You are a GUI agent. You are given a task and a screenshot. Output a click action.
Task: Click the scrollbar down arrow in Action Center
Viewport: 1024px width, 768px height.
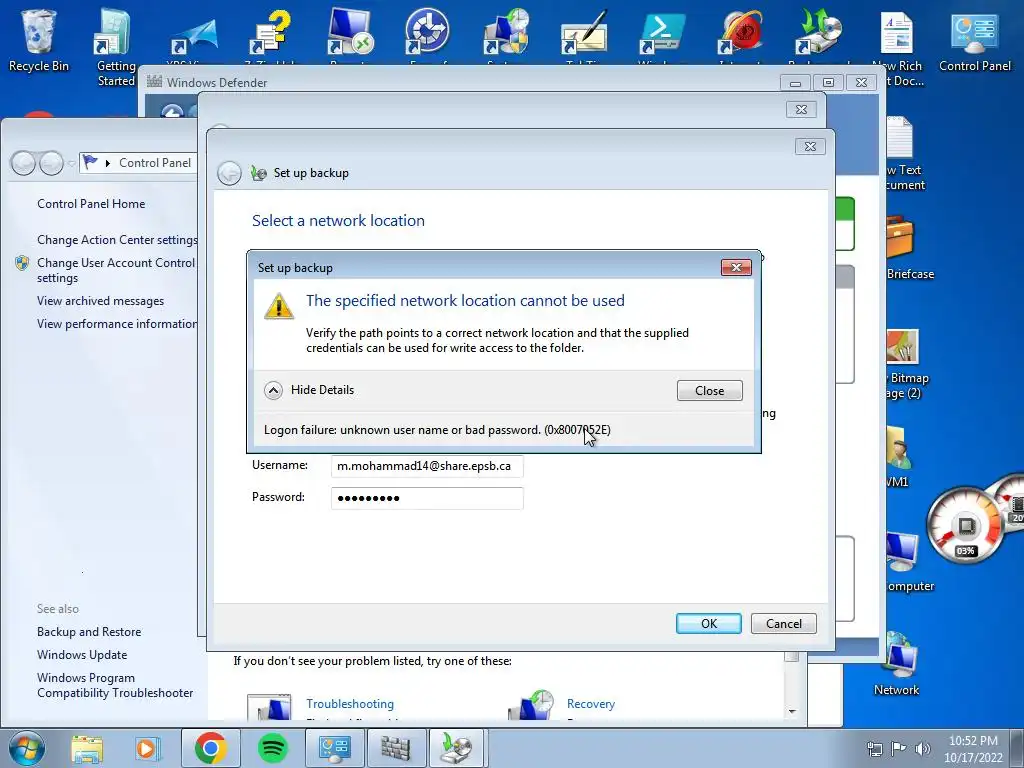[792, 711]
